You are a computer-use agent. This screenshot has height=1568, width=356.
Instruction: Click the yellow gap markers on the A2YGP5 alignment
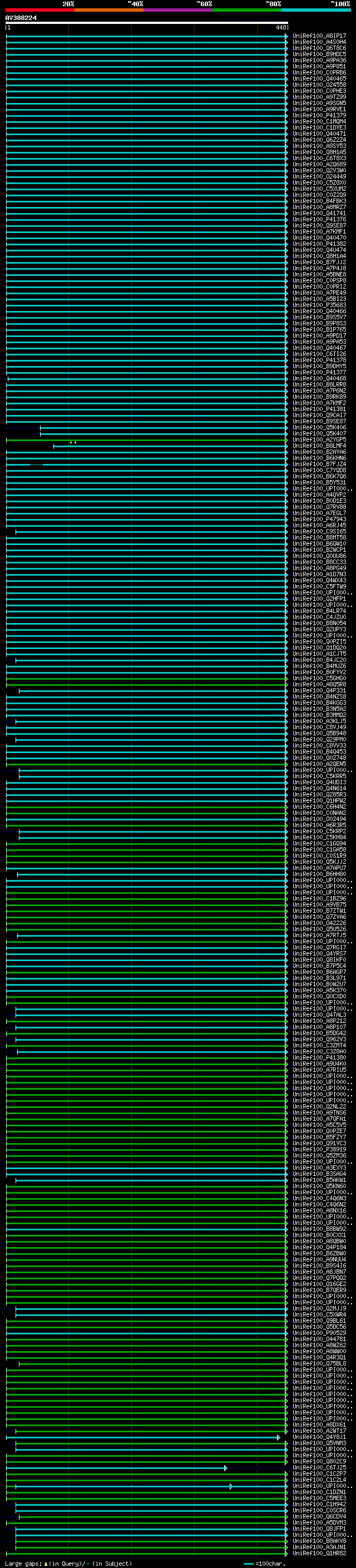73,443
